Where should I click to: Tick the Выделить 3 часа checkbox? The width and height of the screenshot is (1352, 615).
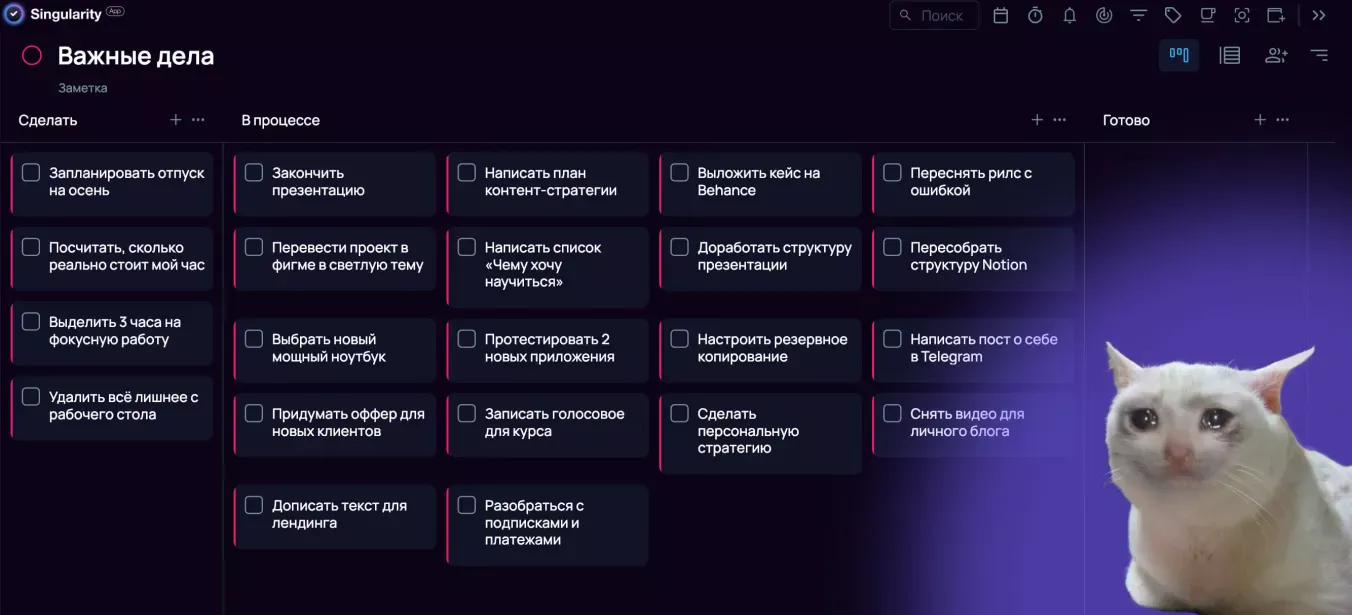click(31, 322)
